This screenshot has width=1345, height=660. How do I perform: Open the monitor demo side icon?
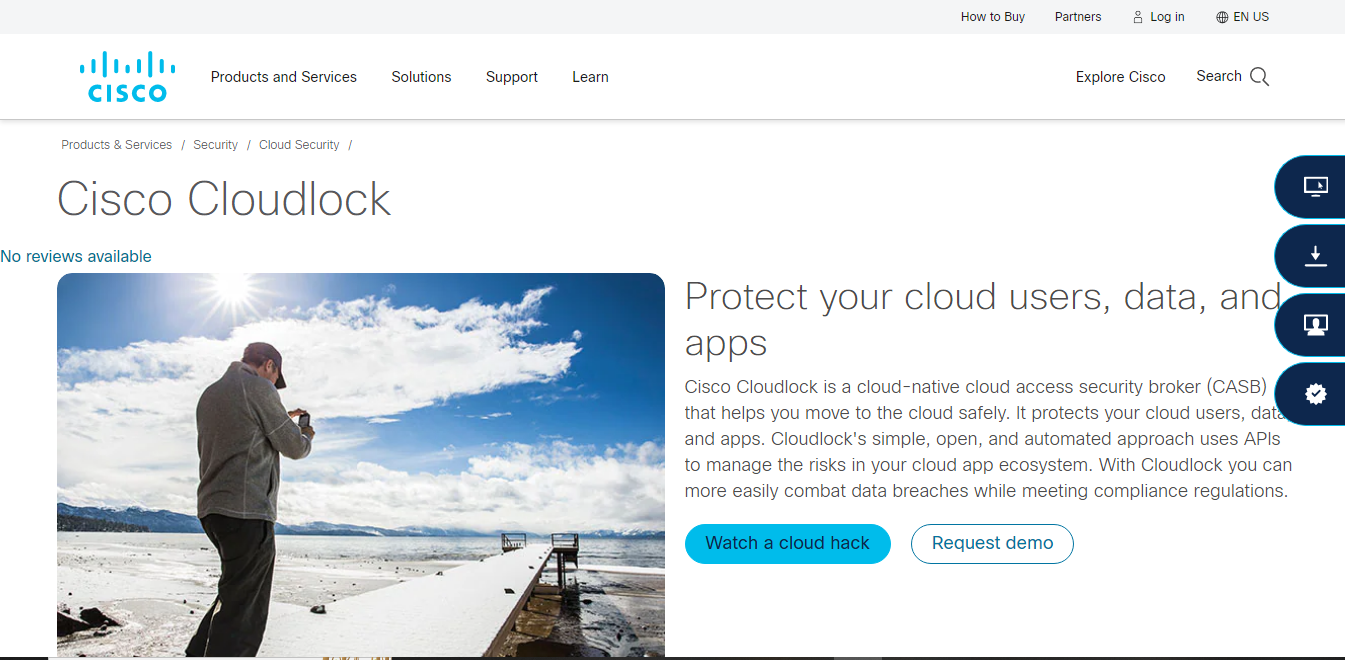click(1315, 186)
